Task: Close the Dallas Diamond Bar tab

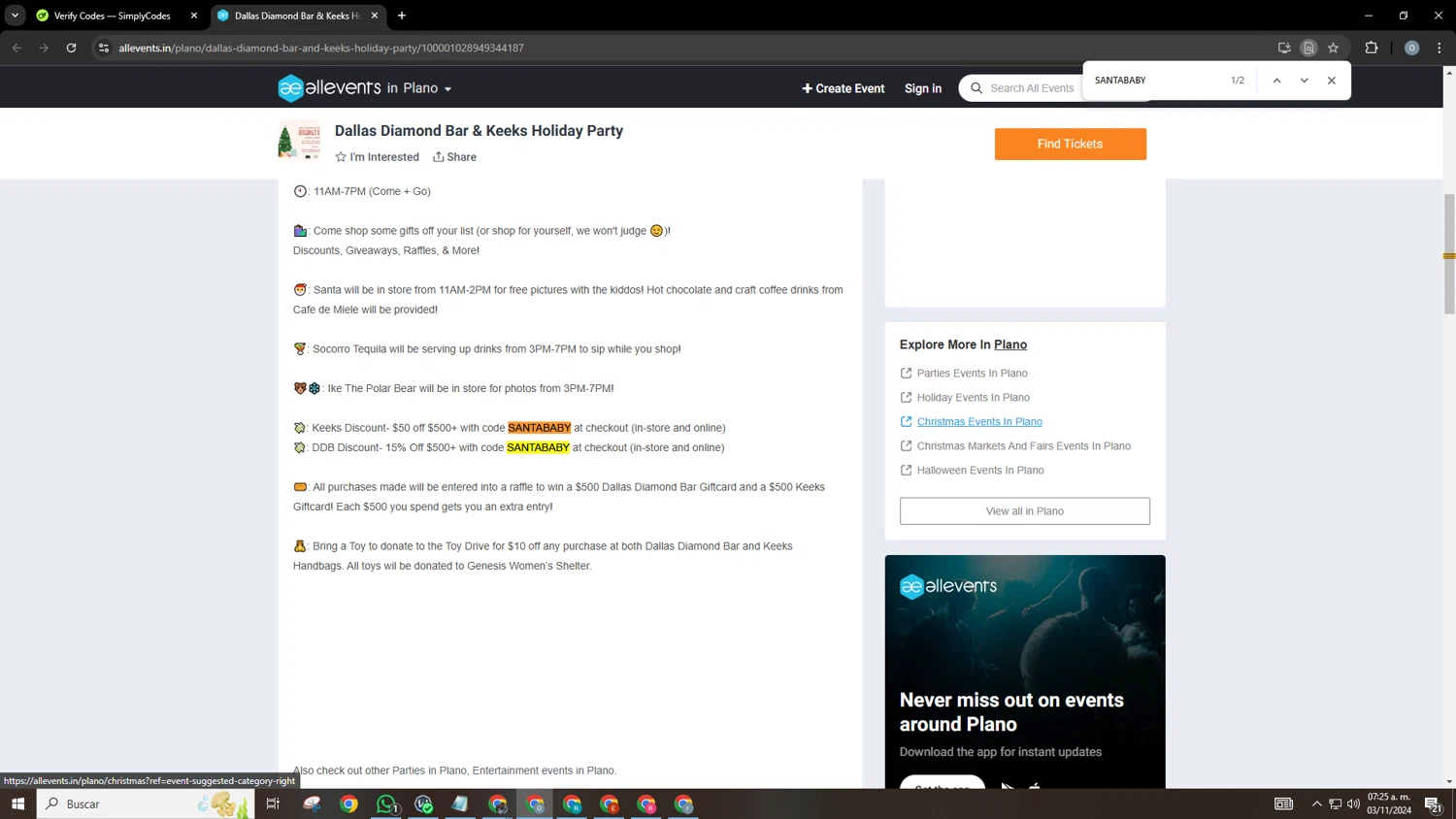Action: coord(375,16)
